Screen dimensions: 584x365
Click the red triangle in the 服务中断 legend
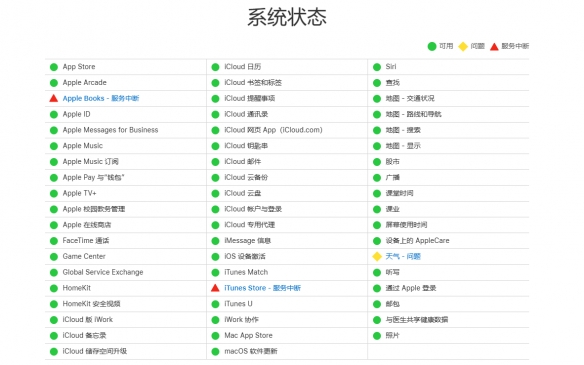coord(494,47)
